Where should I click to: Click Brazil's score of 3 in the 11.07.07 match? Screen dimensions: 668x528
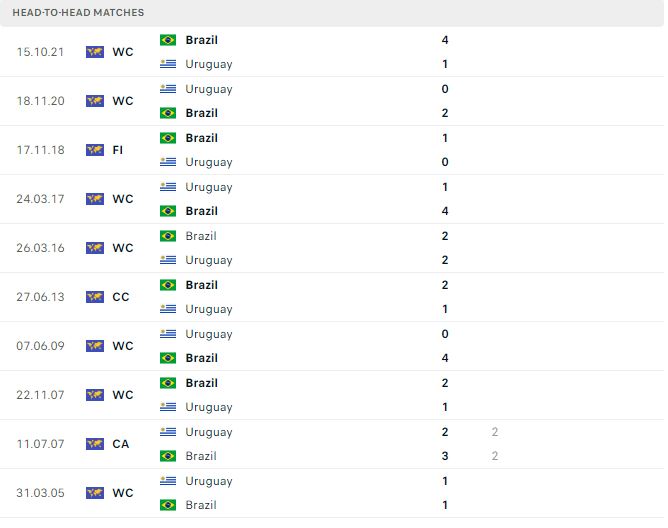pos(445,456)
